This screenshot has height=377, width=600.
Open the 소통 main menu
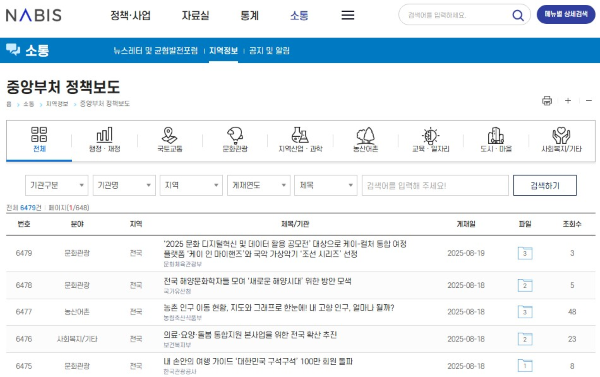(x=299, y=16)
